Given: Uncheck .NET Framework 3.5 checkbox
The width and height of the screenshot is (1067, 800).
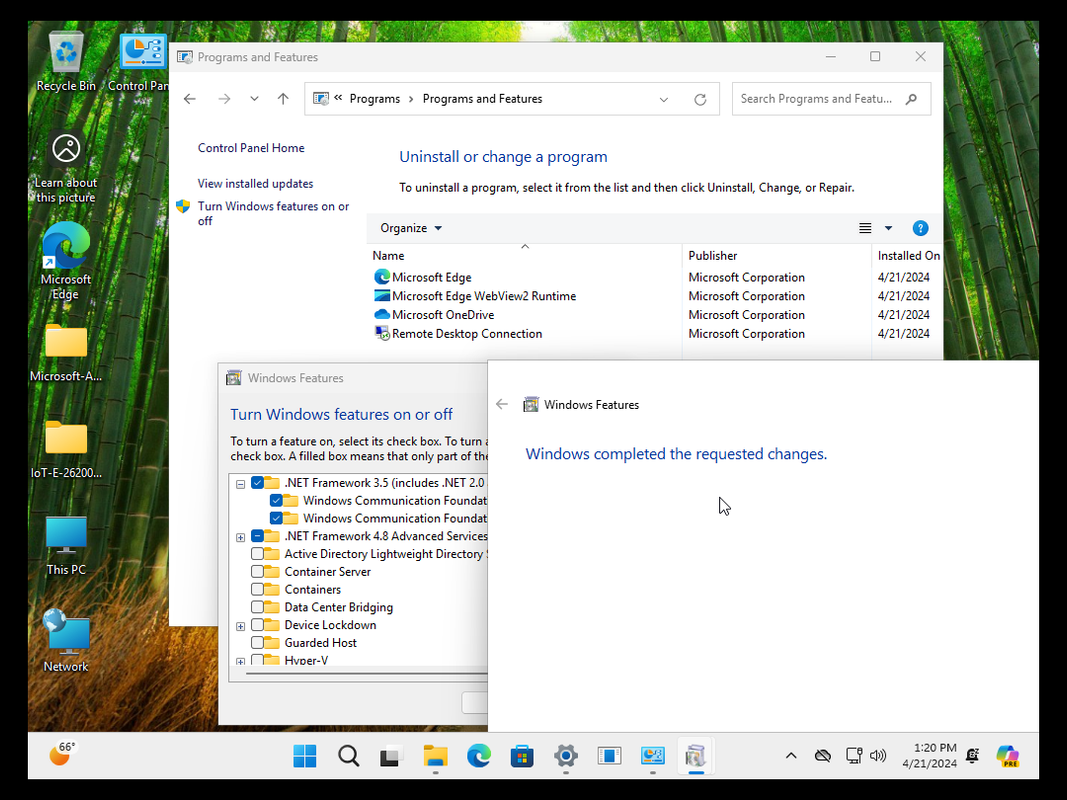Looking at the screenshot, I should (257, 483).
